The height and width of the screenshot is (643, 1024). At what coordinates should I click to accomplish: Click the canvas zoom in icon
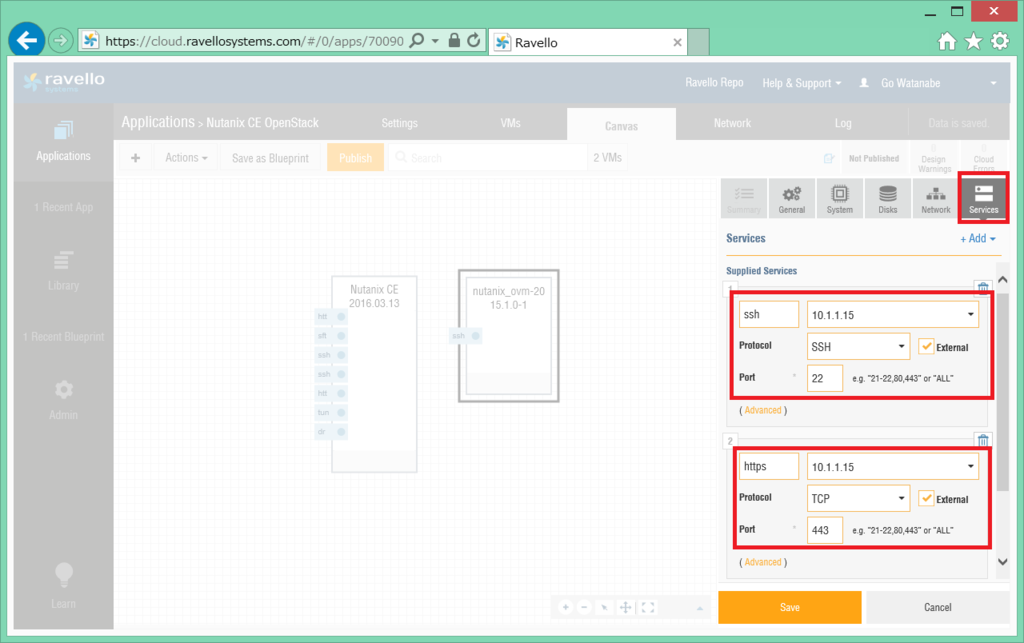tap(566, 607)
